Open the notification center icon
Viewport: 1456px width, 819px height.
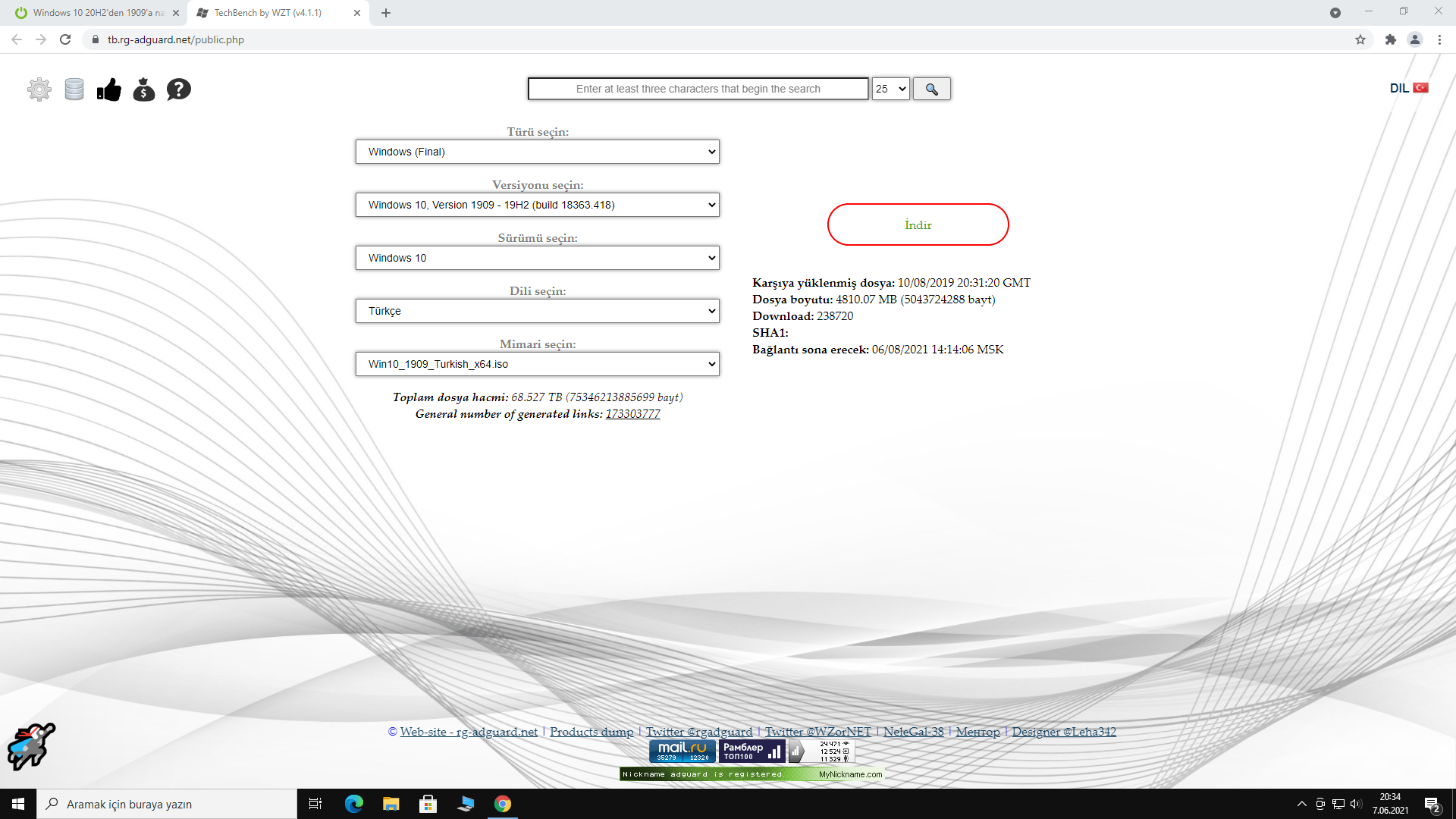[1432, 804]
